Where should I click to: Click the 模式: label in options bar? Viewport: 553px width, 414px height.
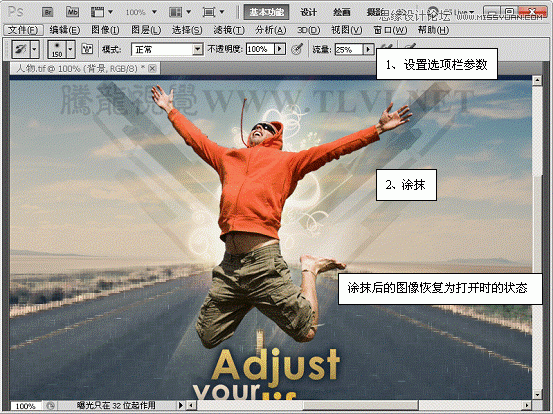(111, 49)
